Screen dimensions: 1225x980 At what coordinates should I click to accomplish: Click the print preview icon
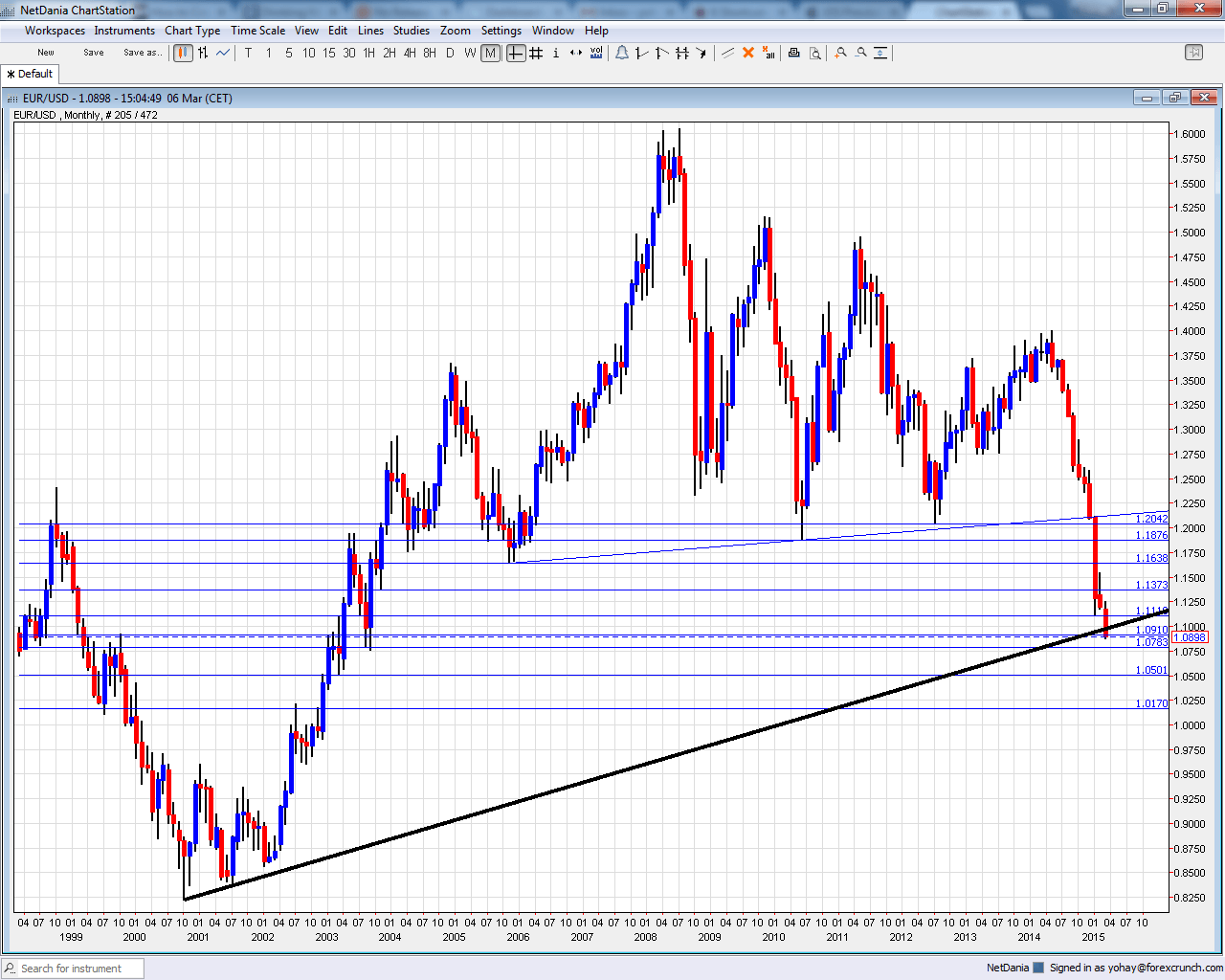click(814, 53)
